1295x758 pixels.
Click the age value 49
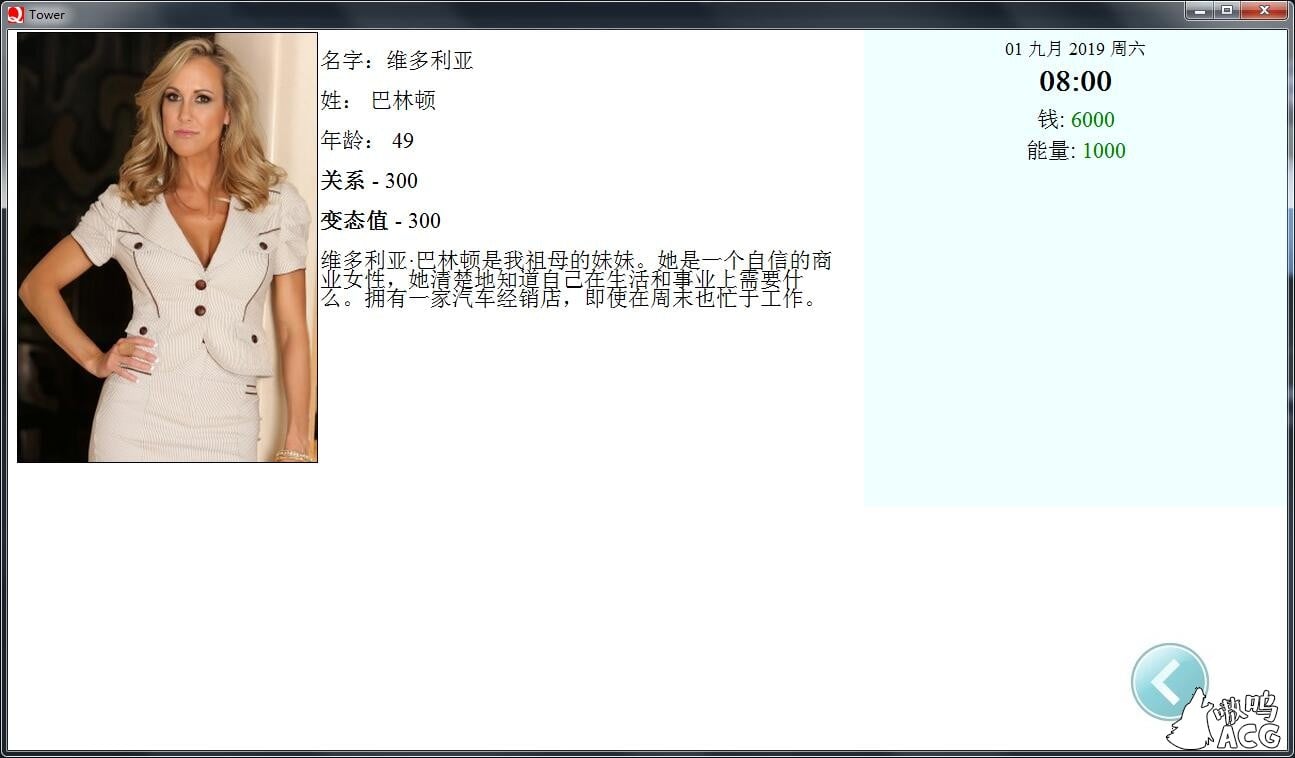(x=404, y=141)
